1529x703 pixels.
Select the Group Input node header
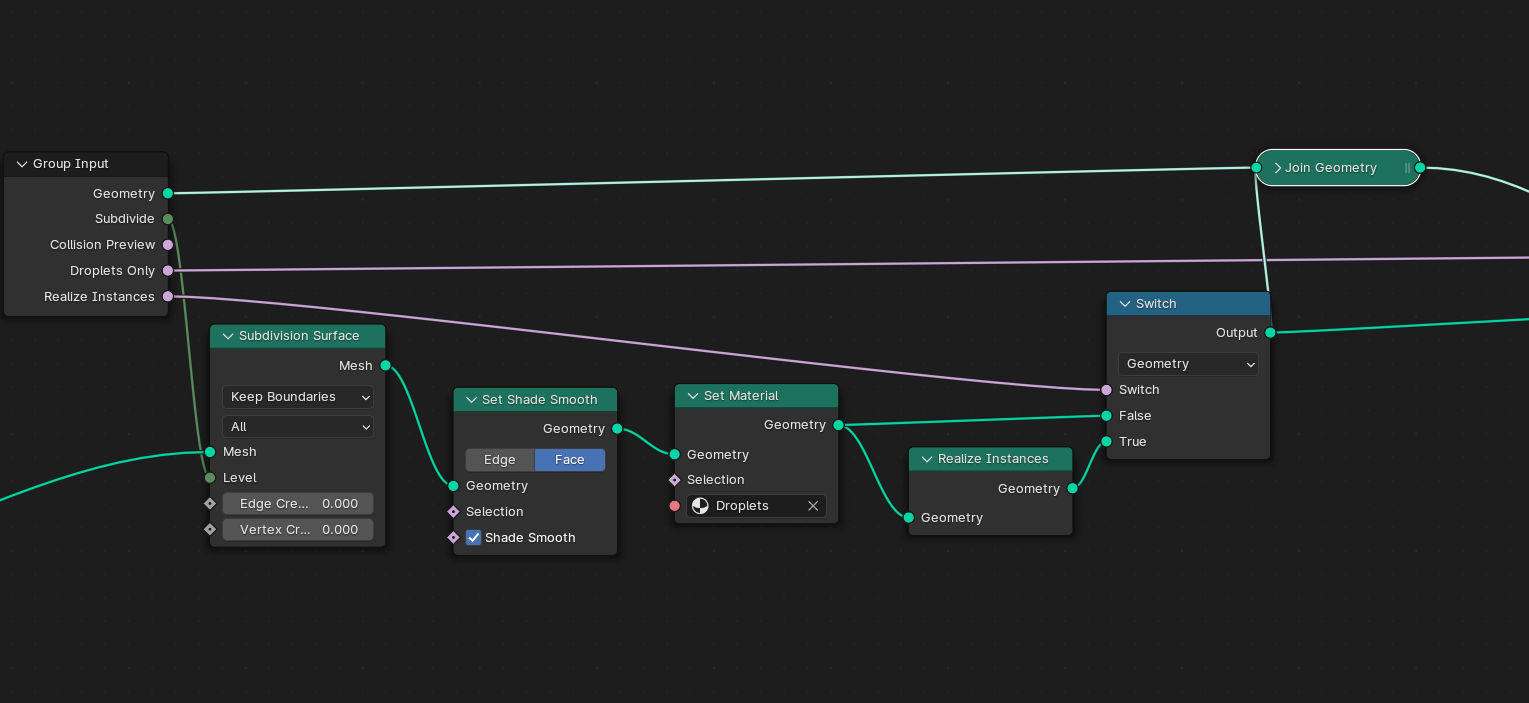(x=86, y=164)
